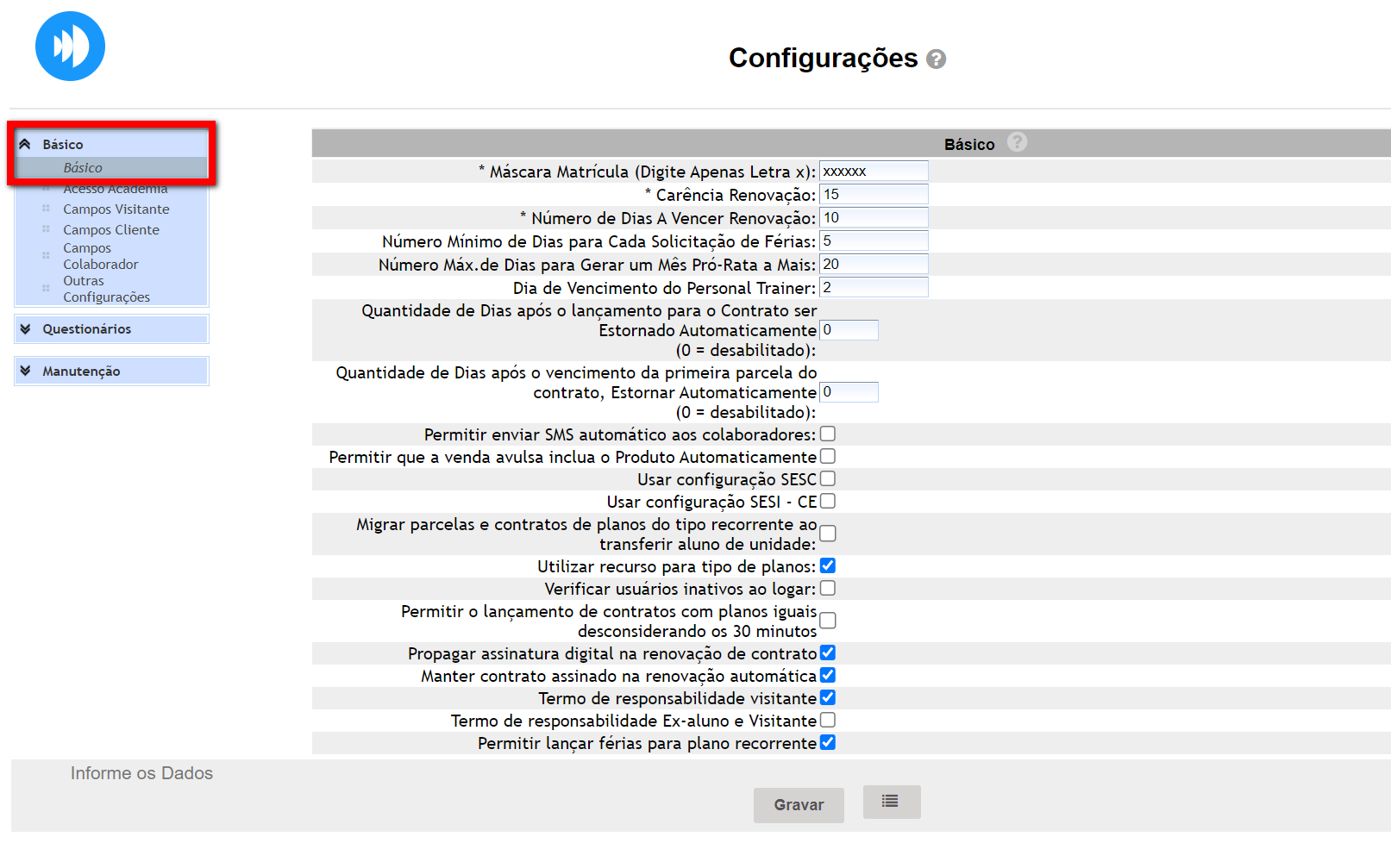Click the bullet icon beside Campos Visitante
This screenshot has height=868, width=1391.
tap(47, 209)
